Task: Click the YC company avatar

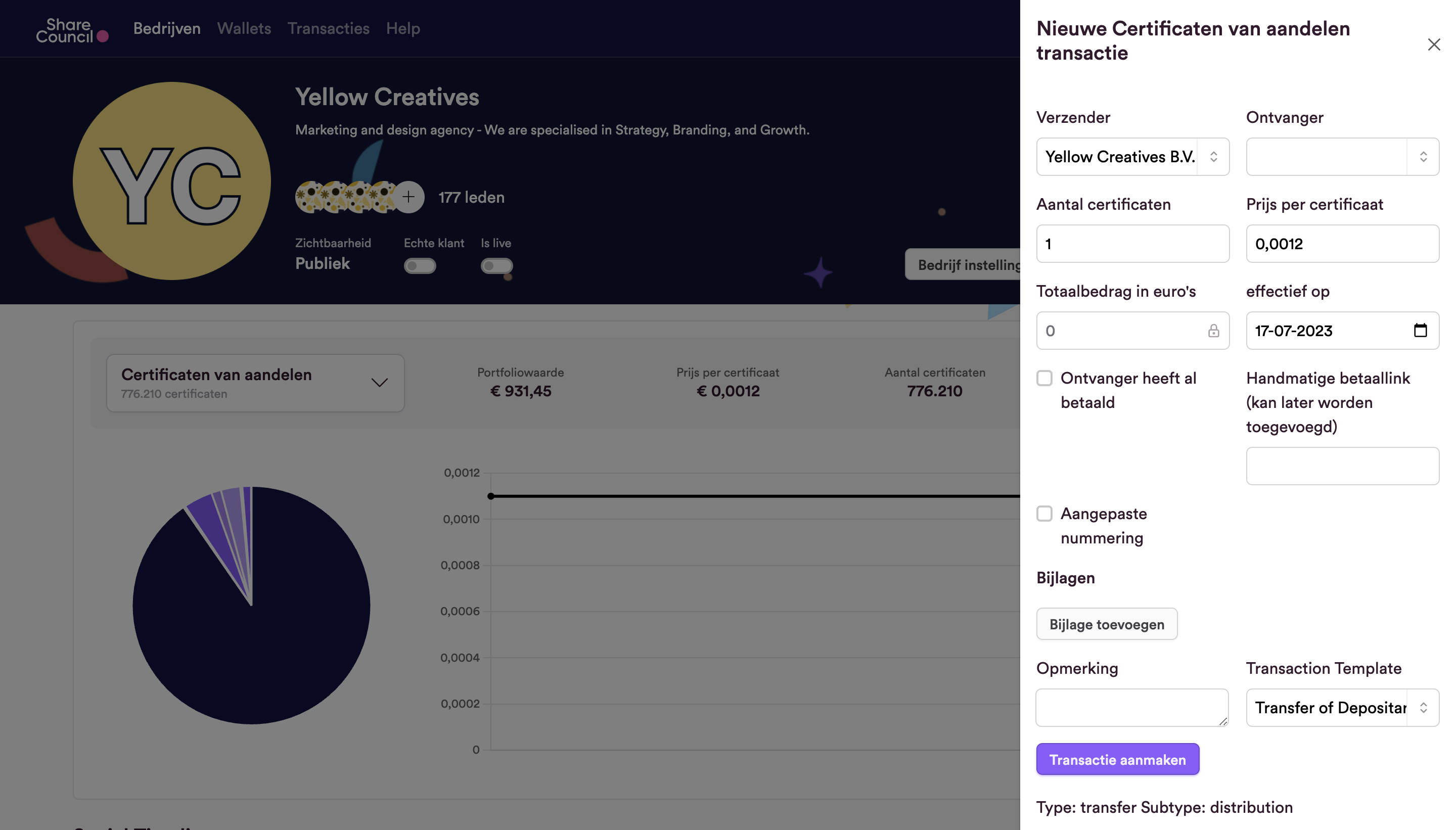Action: pos(171,181)
